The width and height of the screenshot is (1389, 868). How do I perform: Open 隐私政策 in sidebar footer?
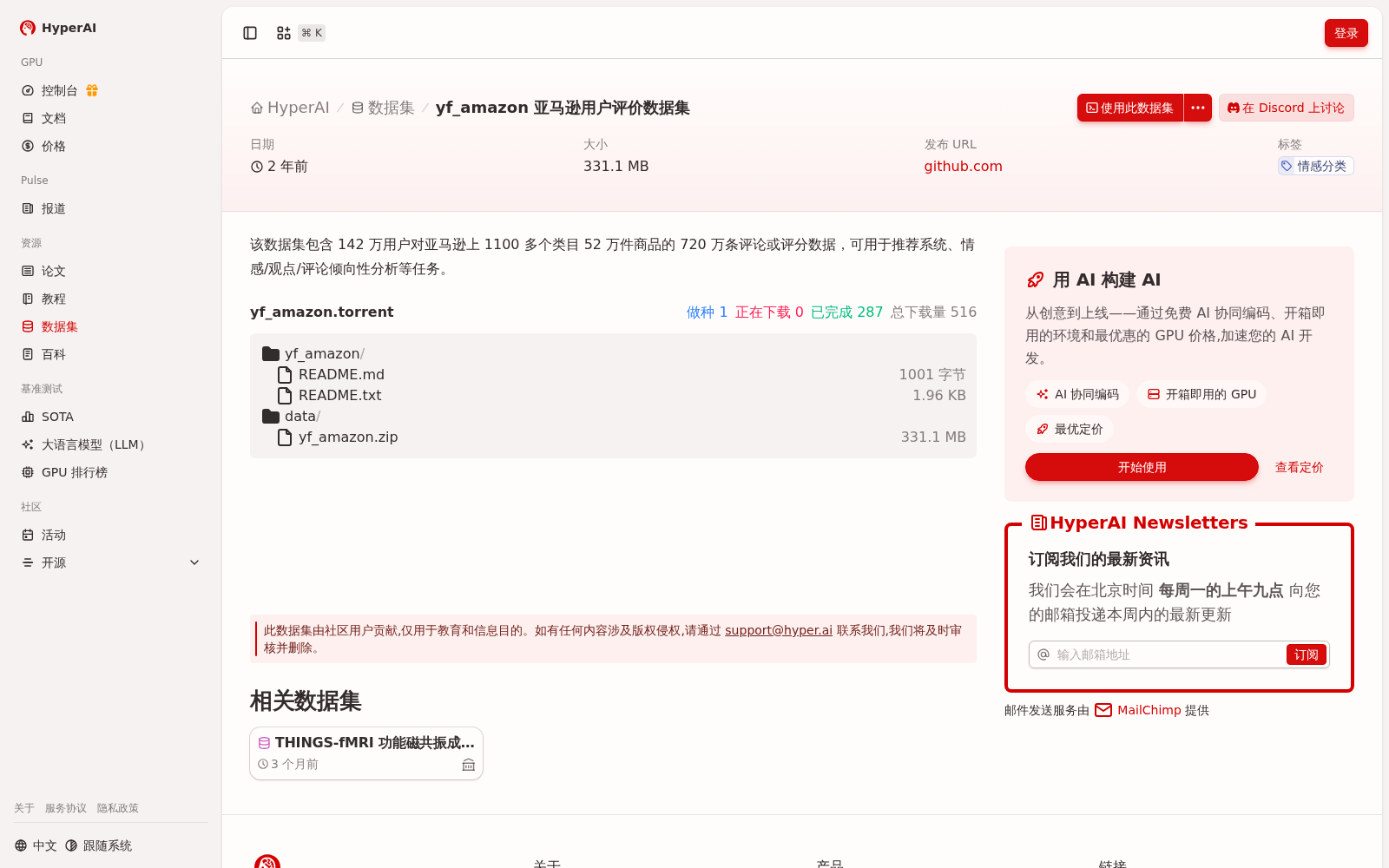point(118,808)
